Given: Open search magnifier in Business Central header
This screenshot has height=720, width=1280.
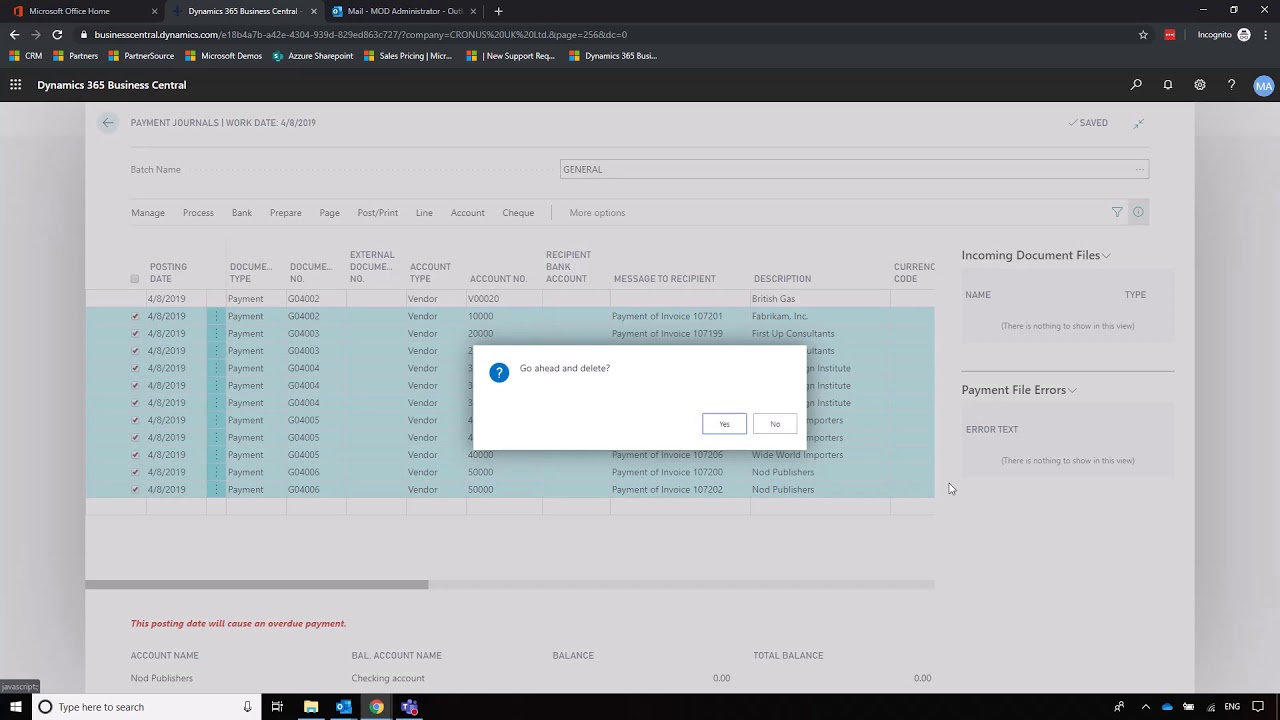Looking at the screenshot, I should (1136, 85).
